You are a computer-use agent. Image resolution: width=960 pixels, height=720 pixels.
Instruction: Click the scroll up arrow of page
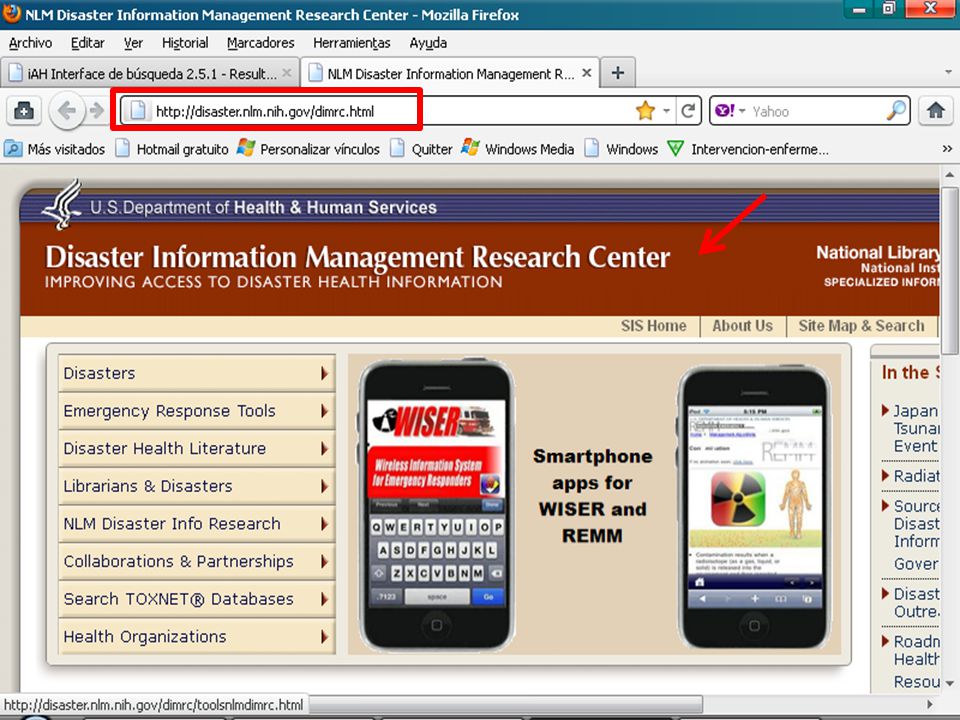(950, 175)
